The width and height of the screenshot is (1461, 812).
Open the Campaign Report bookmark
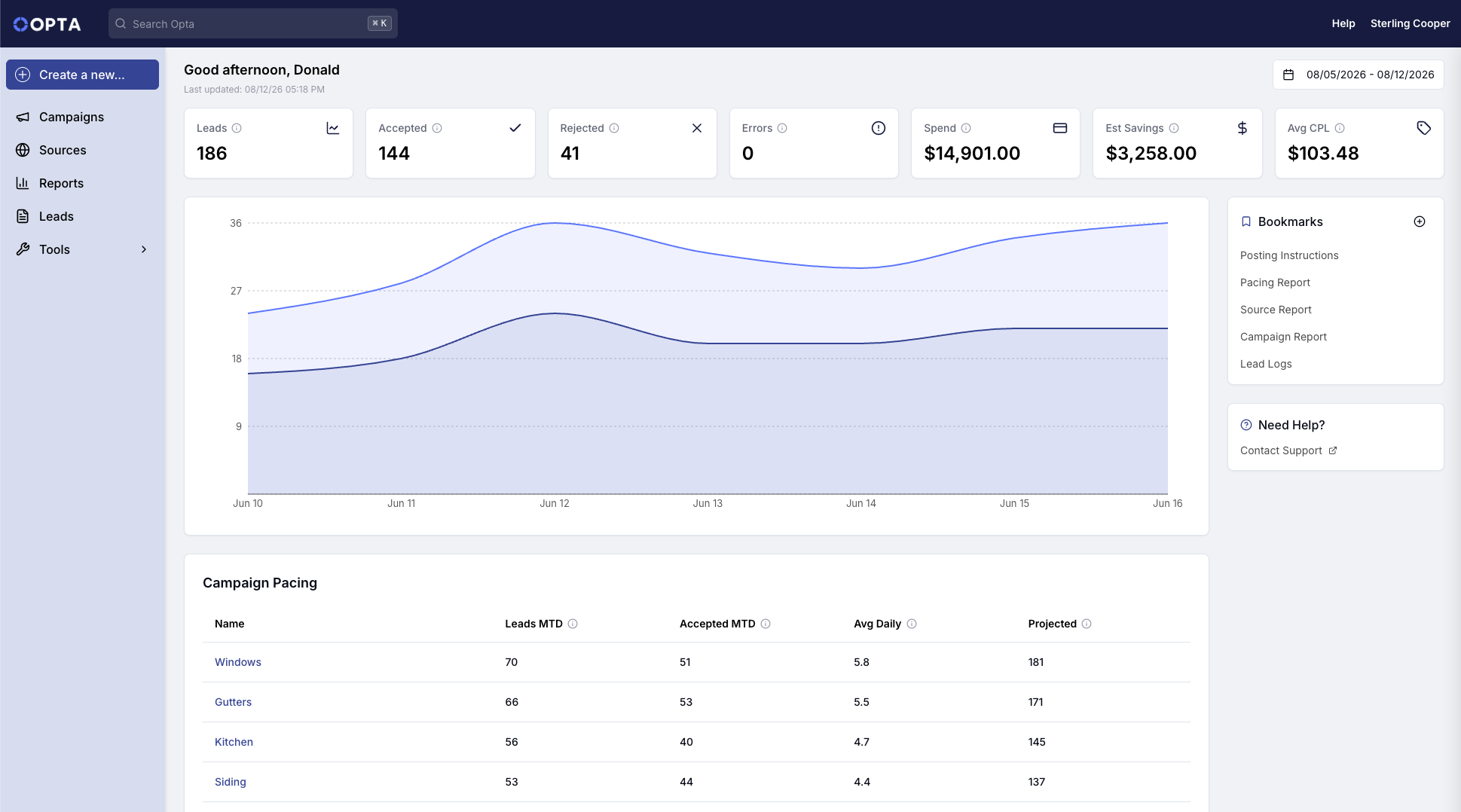(1283, 337)
